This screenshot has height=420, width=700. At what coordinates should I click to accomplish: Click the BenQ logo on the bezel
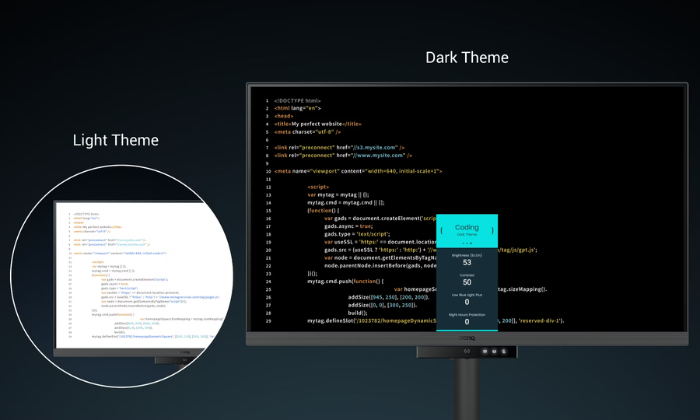click(467, 338)
